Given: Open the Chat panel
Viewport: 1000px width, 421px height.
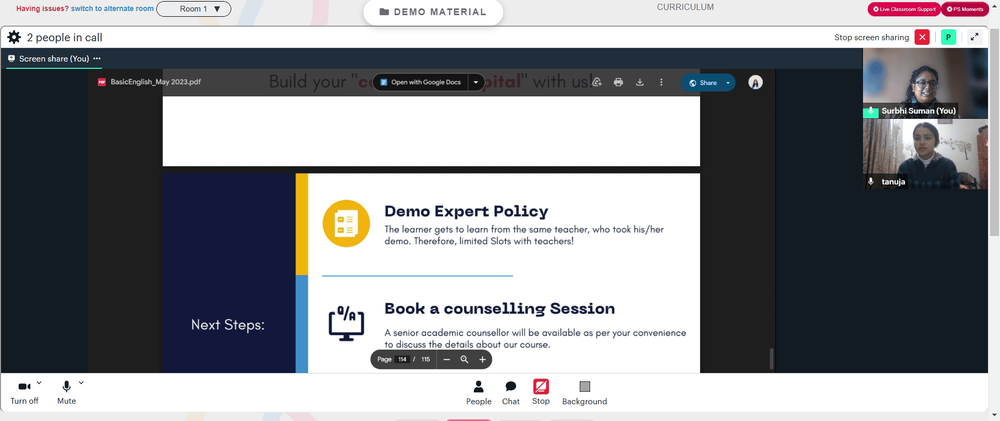Looking at the screenshot, I should [511, 392].
